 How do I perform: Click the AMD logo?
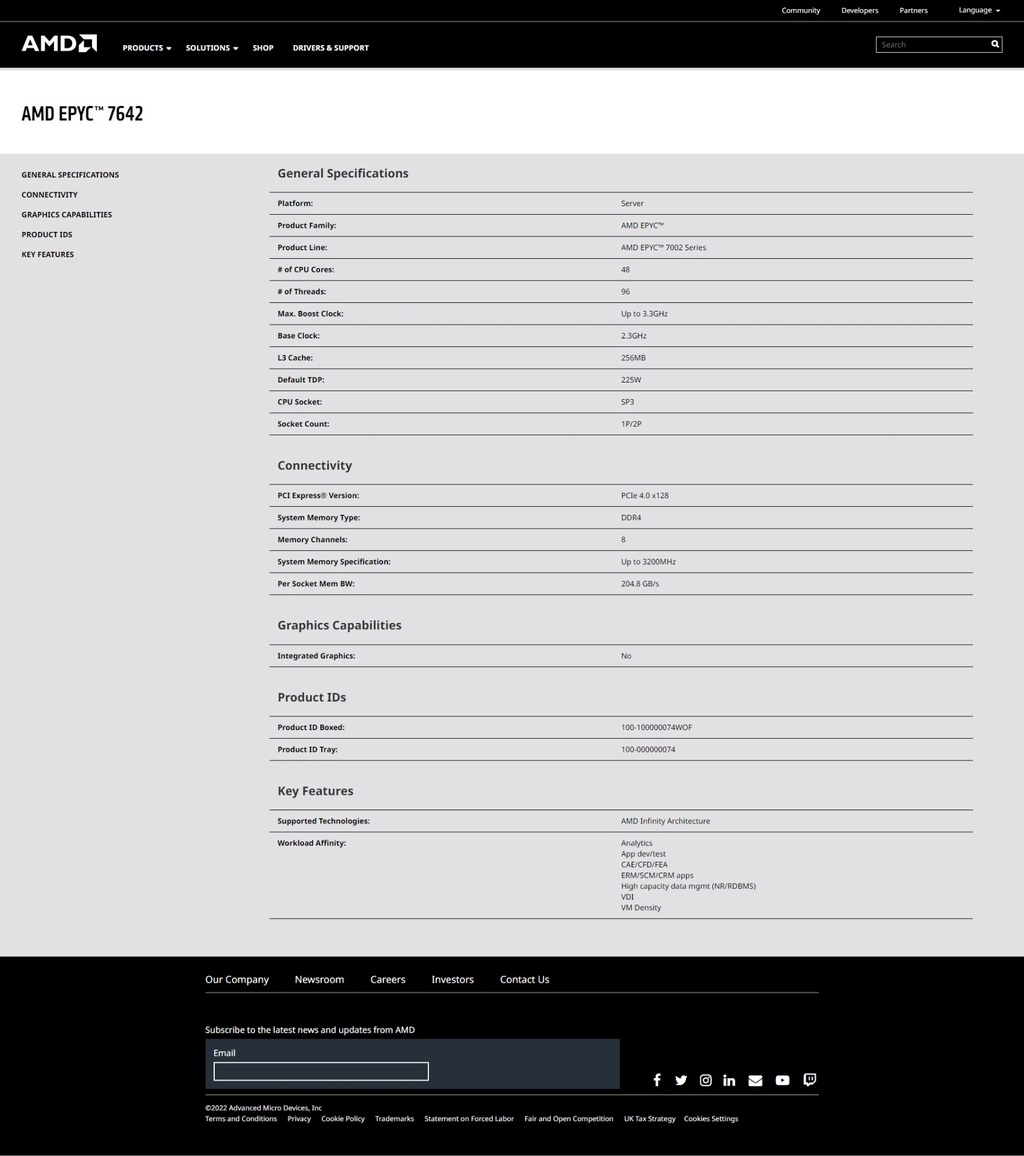point(59,43)
